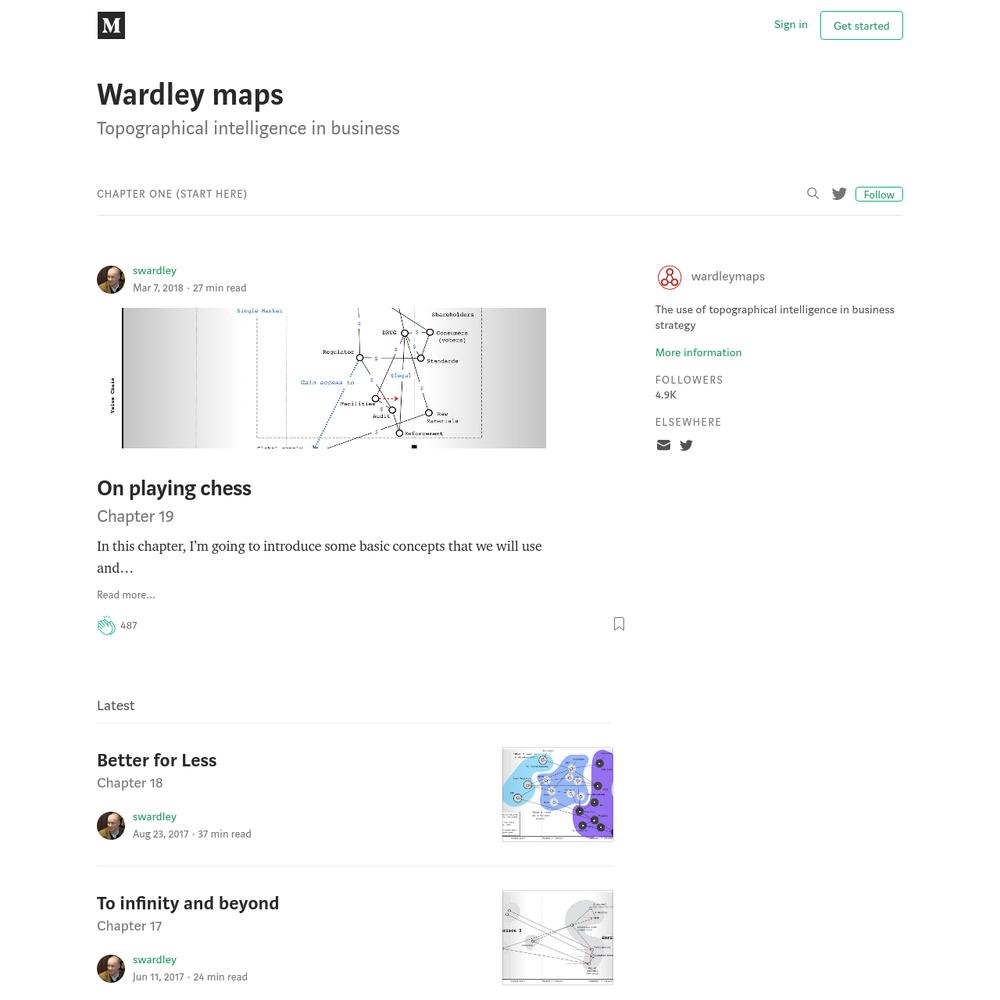
Task: Open the email envelope icon under Elsewhere
Action: (x=663, y=445)
